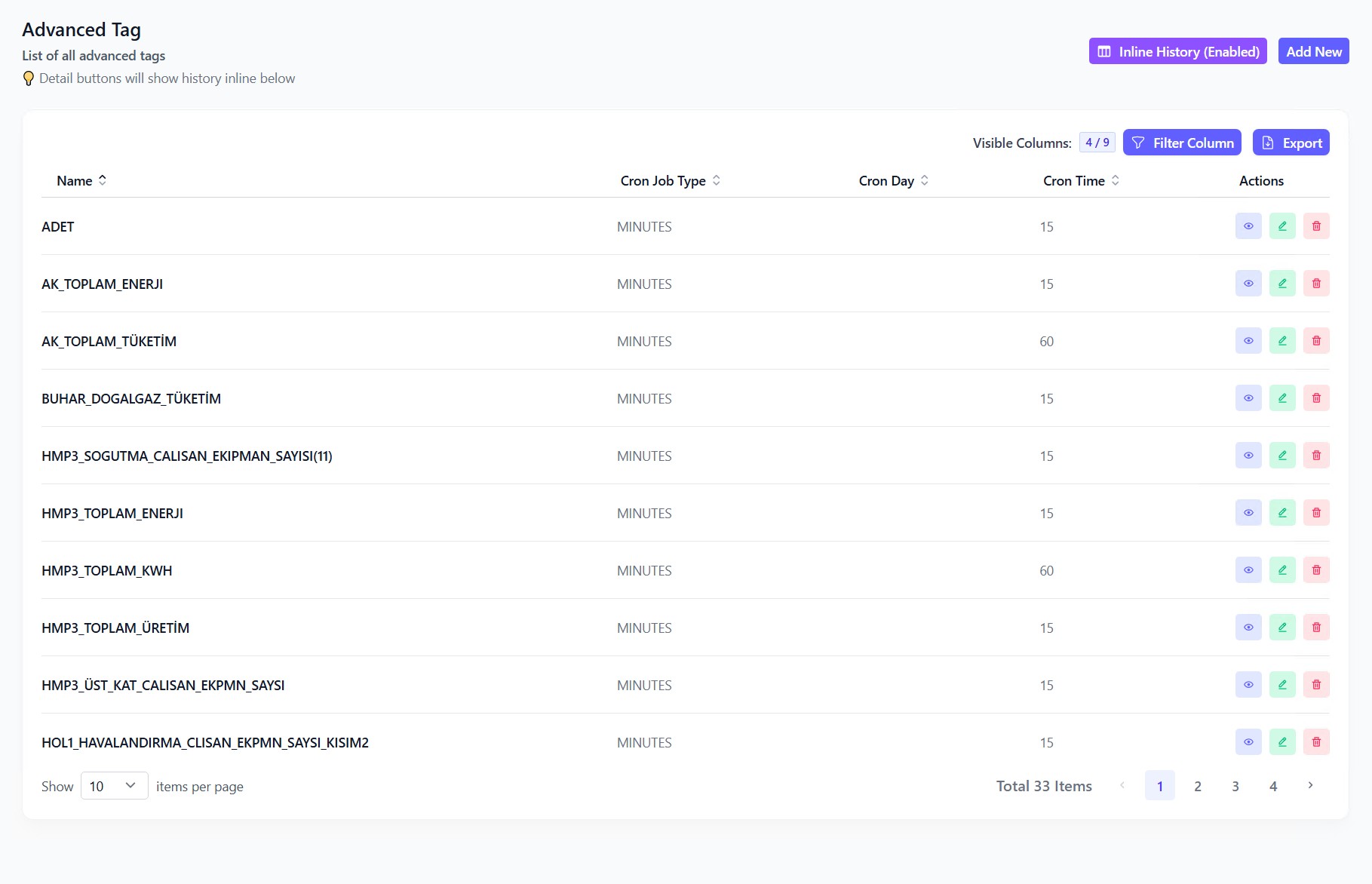The height and width of the screenshot is (884, 1372).
Task: Edit the HMP3_TOPLAM_ENERJI tag
Action: click(x=1282, y=513)
